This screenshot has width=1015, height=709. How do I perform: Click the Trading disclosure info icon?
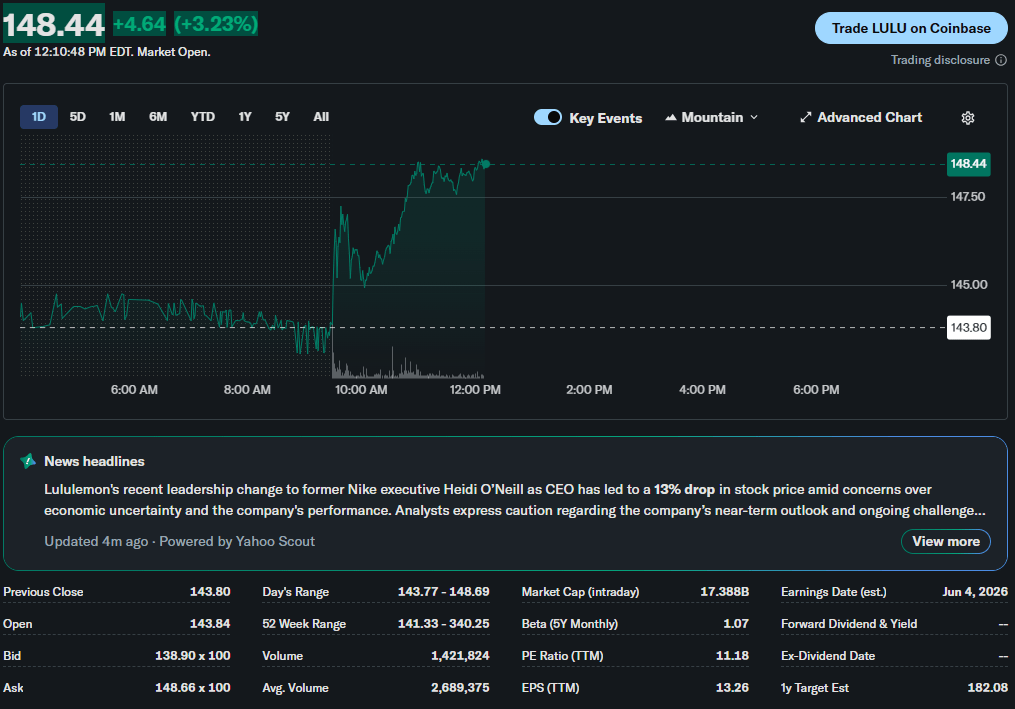coord(1001,60)
